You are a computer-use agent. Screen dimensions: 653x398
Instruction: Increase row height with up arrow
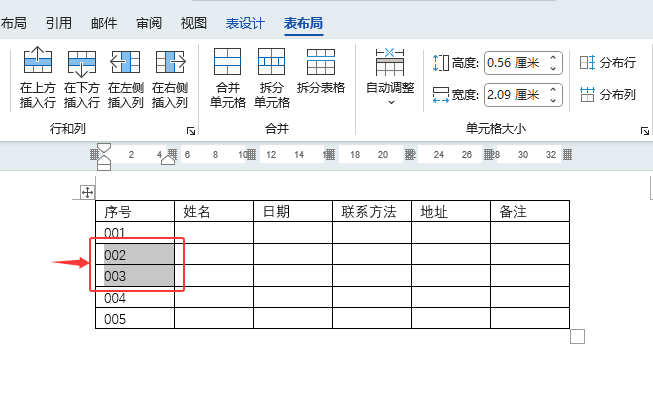553,57
